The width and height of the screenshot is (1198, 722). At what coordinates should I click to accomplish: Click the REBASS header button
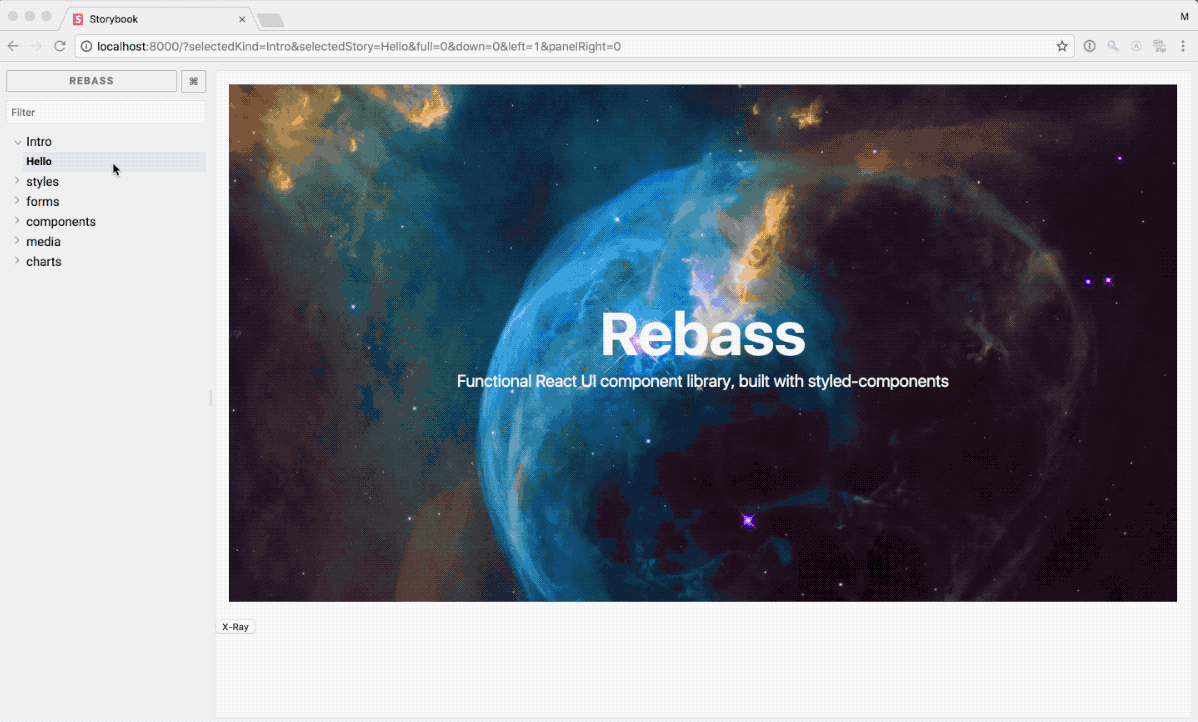(x=92, y=81)
